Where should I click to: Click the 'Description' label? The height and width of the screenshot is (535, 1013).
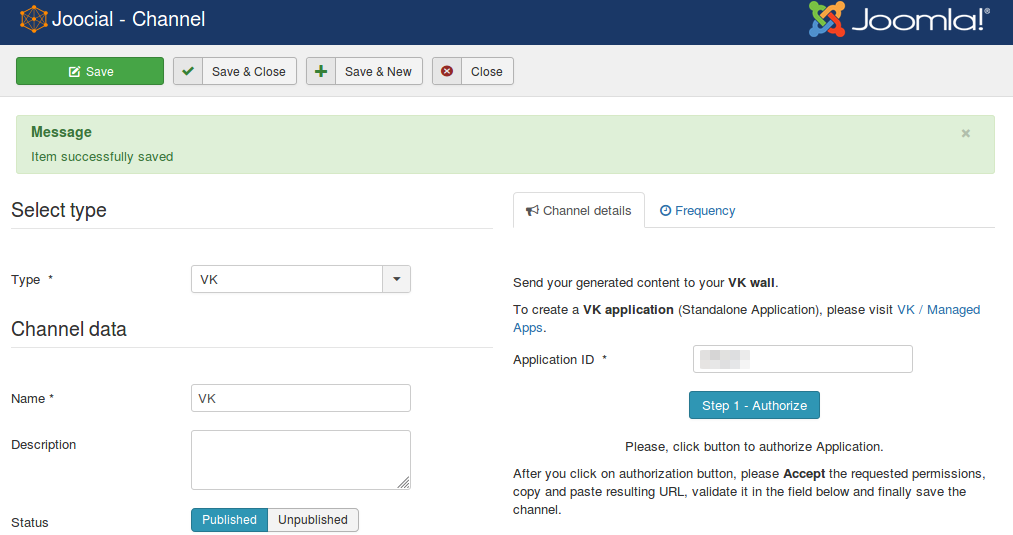click(43, 445)
